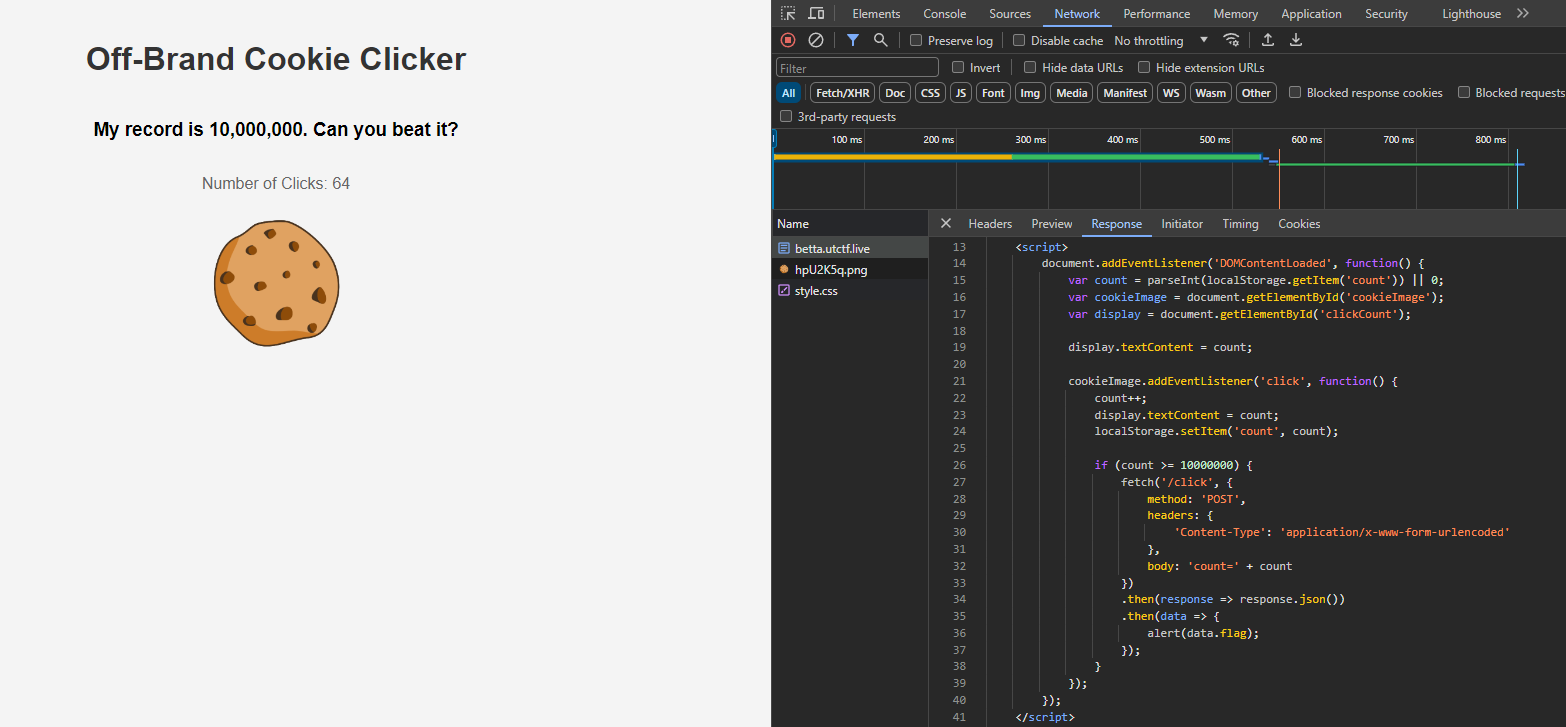Filter requests by JS
The image size is (1566, 727).
[960, 93]
